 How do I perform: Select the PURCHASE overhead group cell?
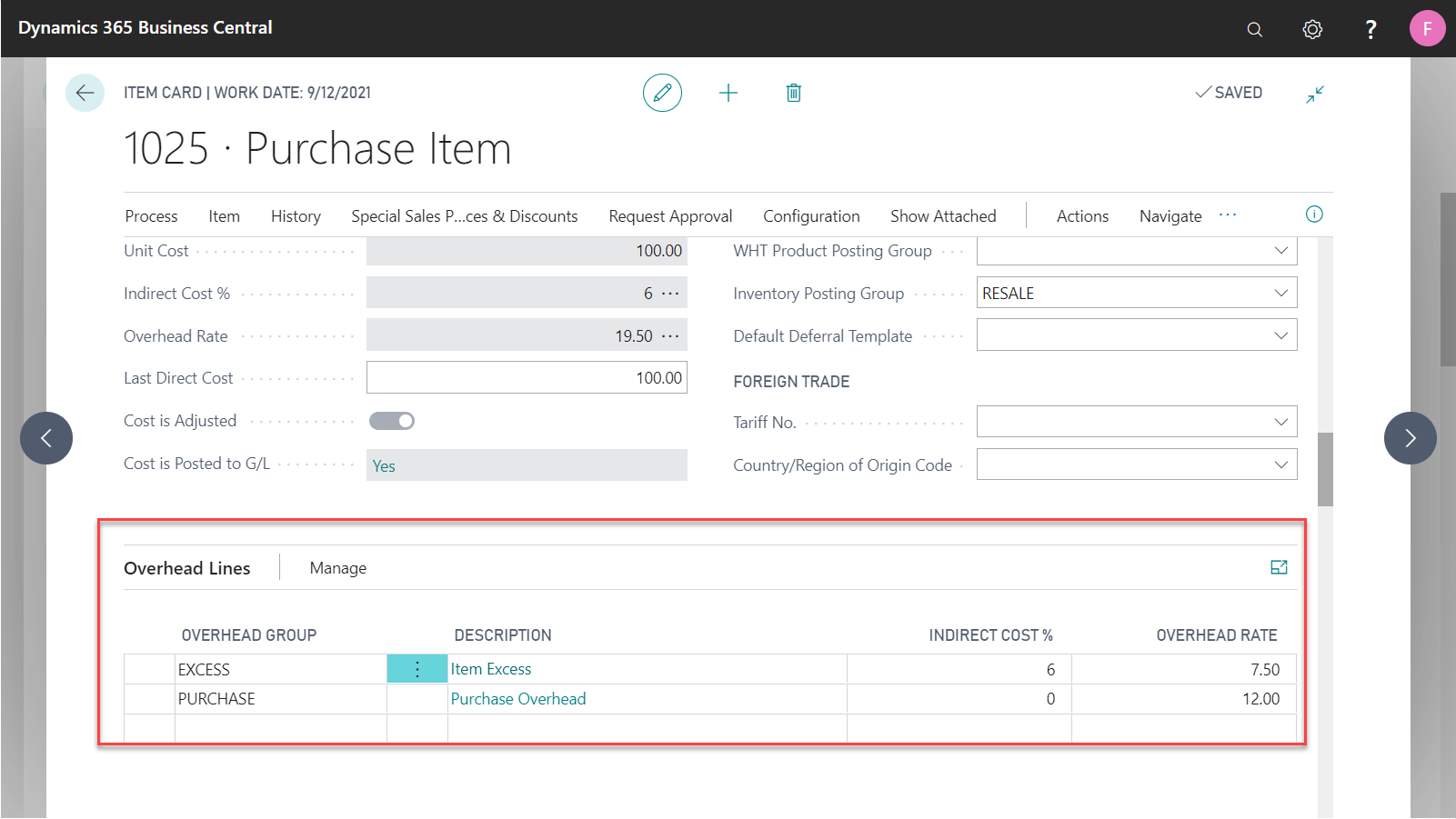[x=281, y=699]
